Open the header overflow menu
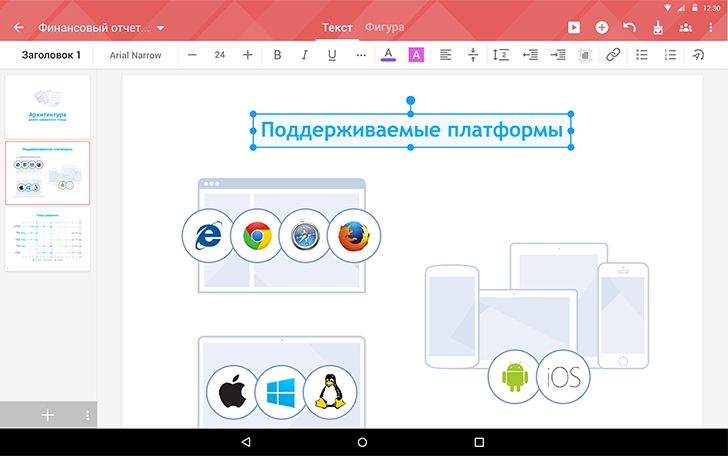The height and width of the screenshot is (456, 728). coord(711,27)
